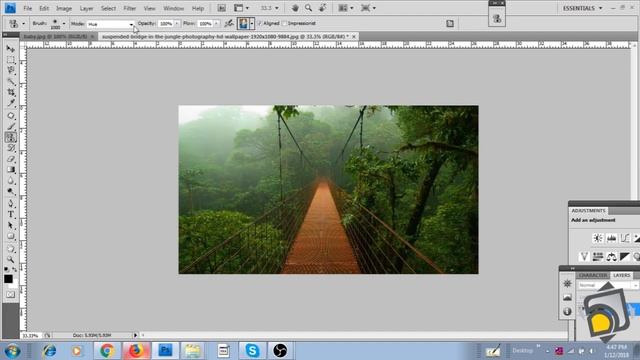Switch to the LAYERS panel tab
This screenshot has height=360, width=640.
click(621, 276)
